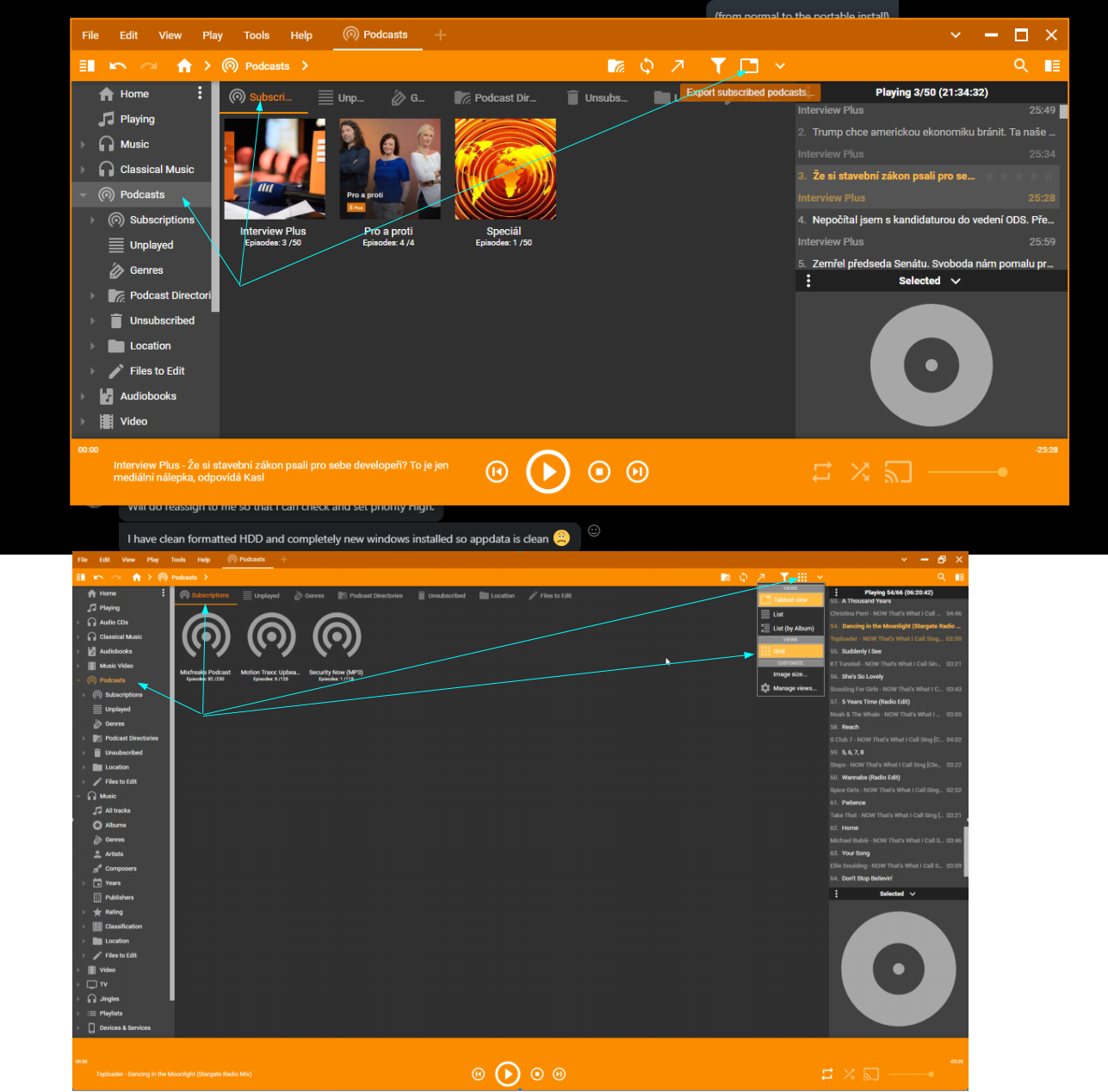This screenshot has width=1108, height=1092.
Task: Toggle repeat in the upper player bar
Action: click(x=821, y=472)
